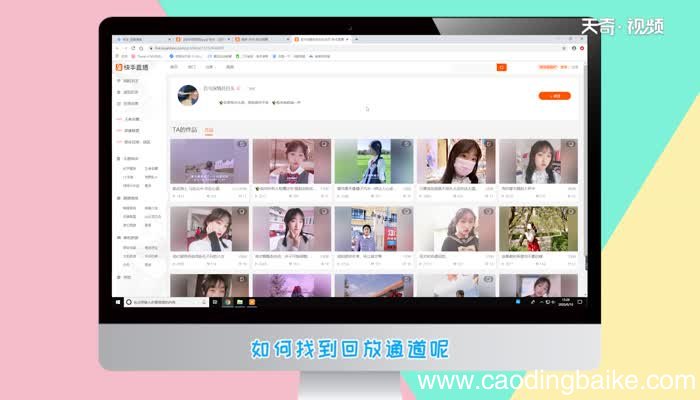Open the streamer's round profile avatar
The height and width of the screenshot is (400, 700).
[188, 95]
